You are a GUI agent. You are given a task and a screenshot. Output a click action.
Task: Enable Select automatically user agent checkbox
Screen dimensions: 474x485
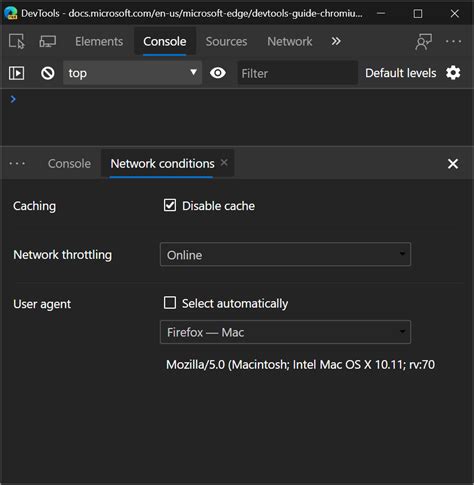click(x=170, y=303)
